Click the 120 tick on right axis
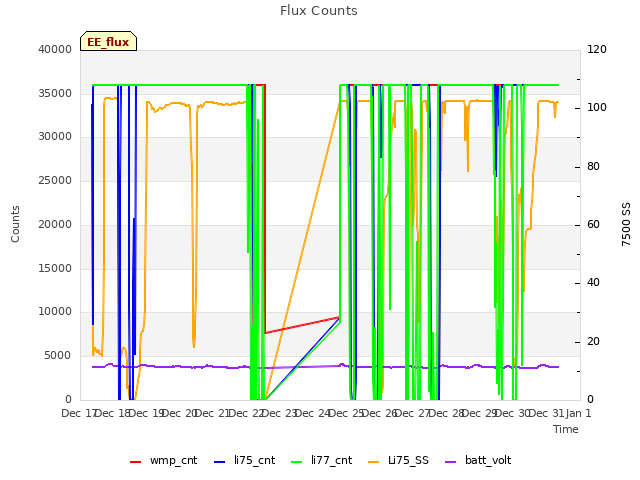This screenshot has height=480, width=640. pos(597,49)
